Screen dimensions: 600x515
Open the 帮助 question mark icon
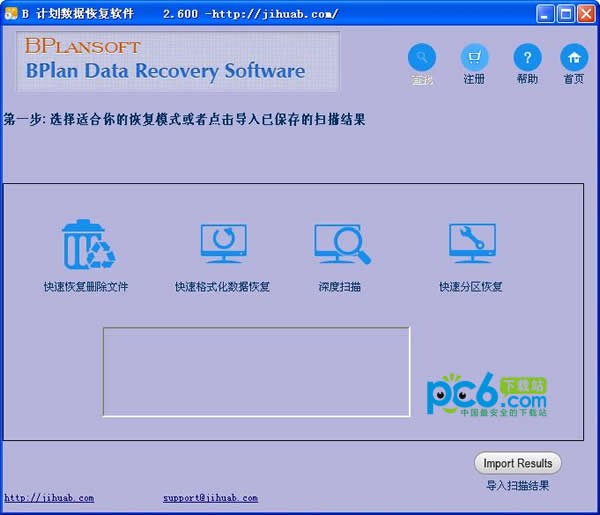(x=527, y=58)
